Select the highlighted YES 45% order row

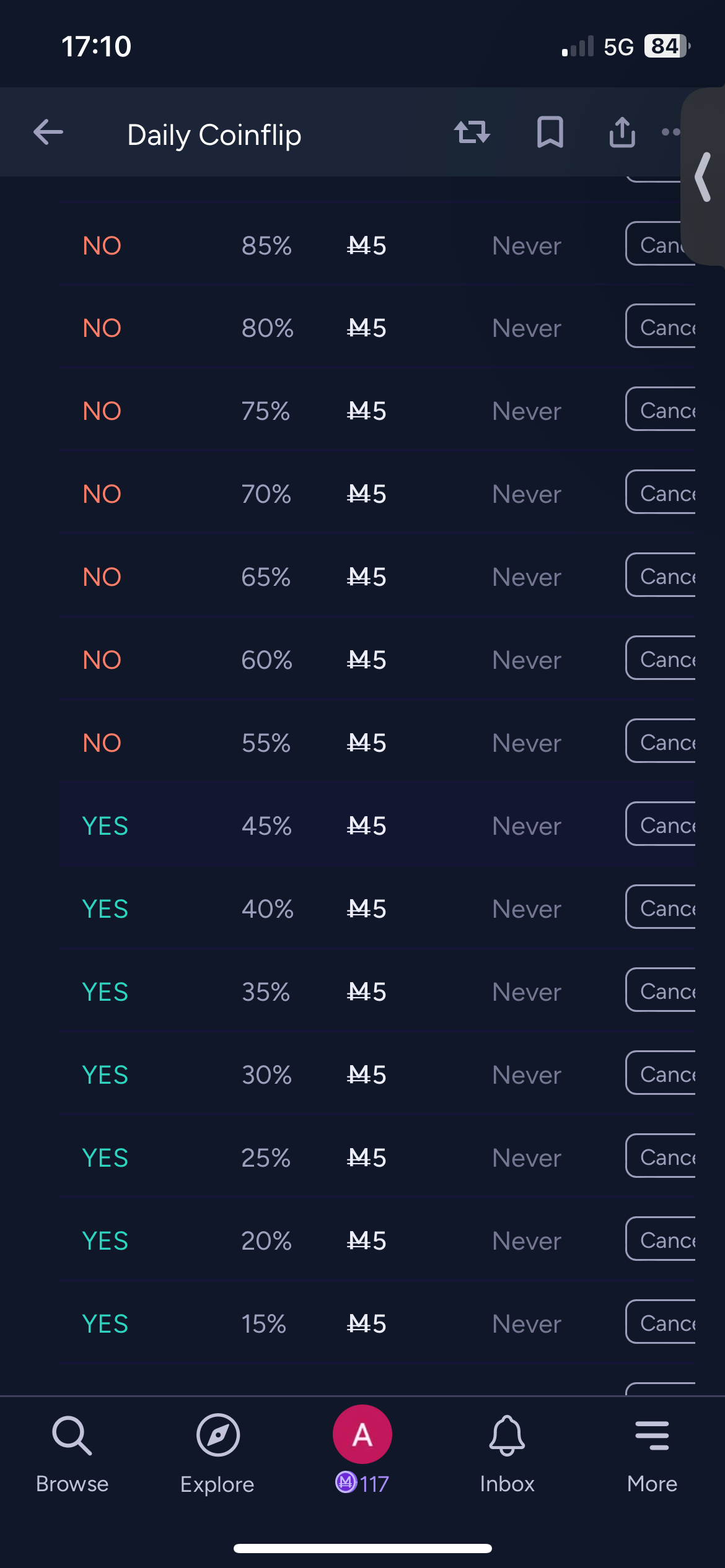coord(310,825)
